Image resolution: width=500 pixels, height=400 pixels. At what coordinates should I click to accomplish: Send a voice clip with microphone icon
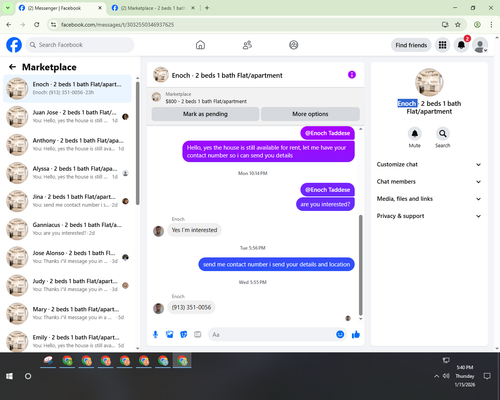(x=155, y=334)
